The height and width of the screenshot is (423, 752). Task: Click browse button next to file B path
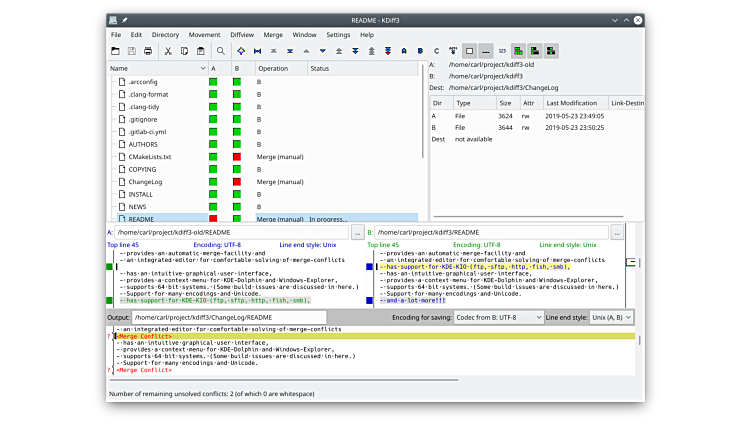pos(617,232)
